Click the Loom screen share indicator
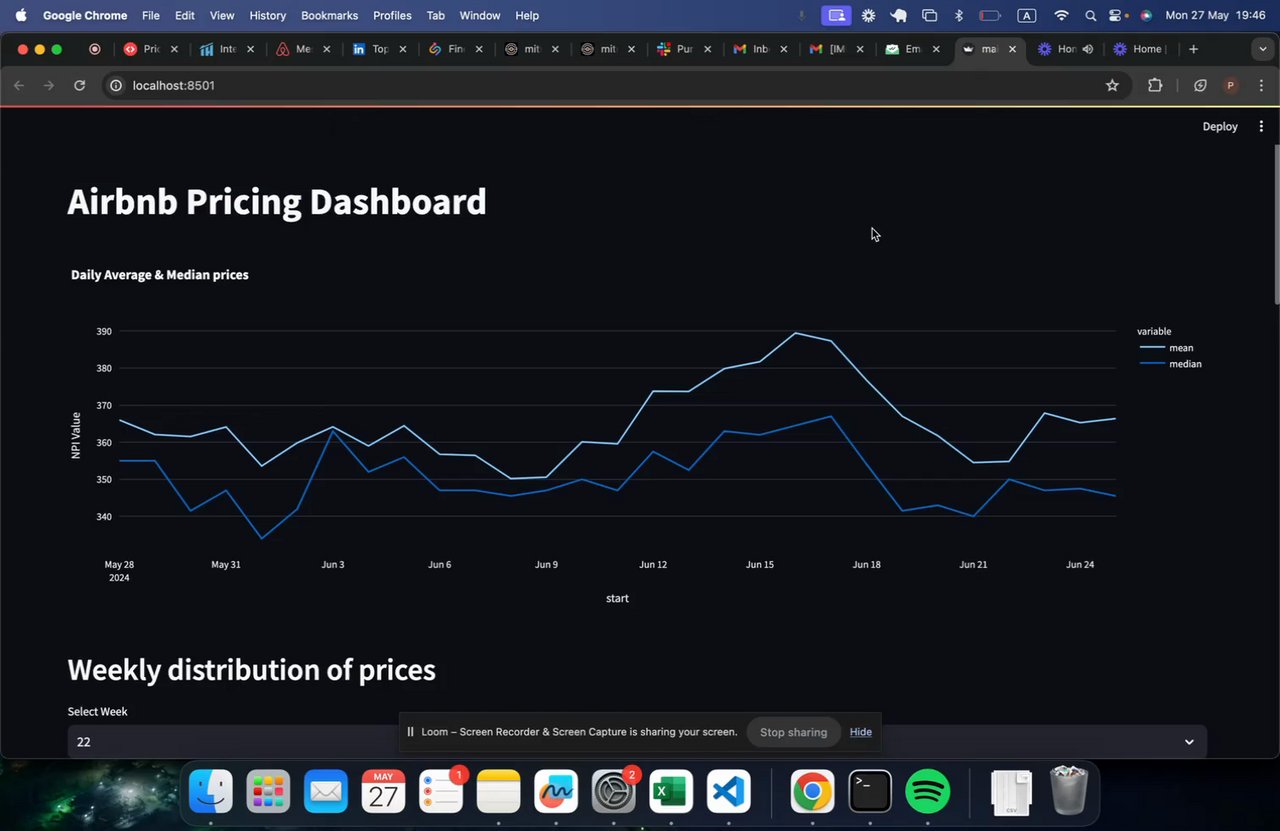Viewport: 1280px width, 831px height. coord(836,16)
